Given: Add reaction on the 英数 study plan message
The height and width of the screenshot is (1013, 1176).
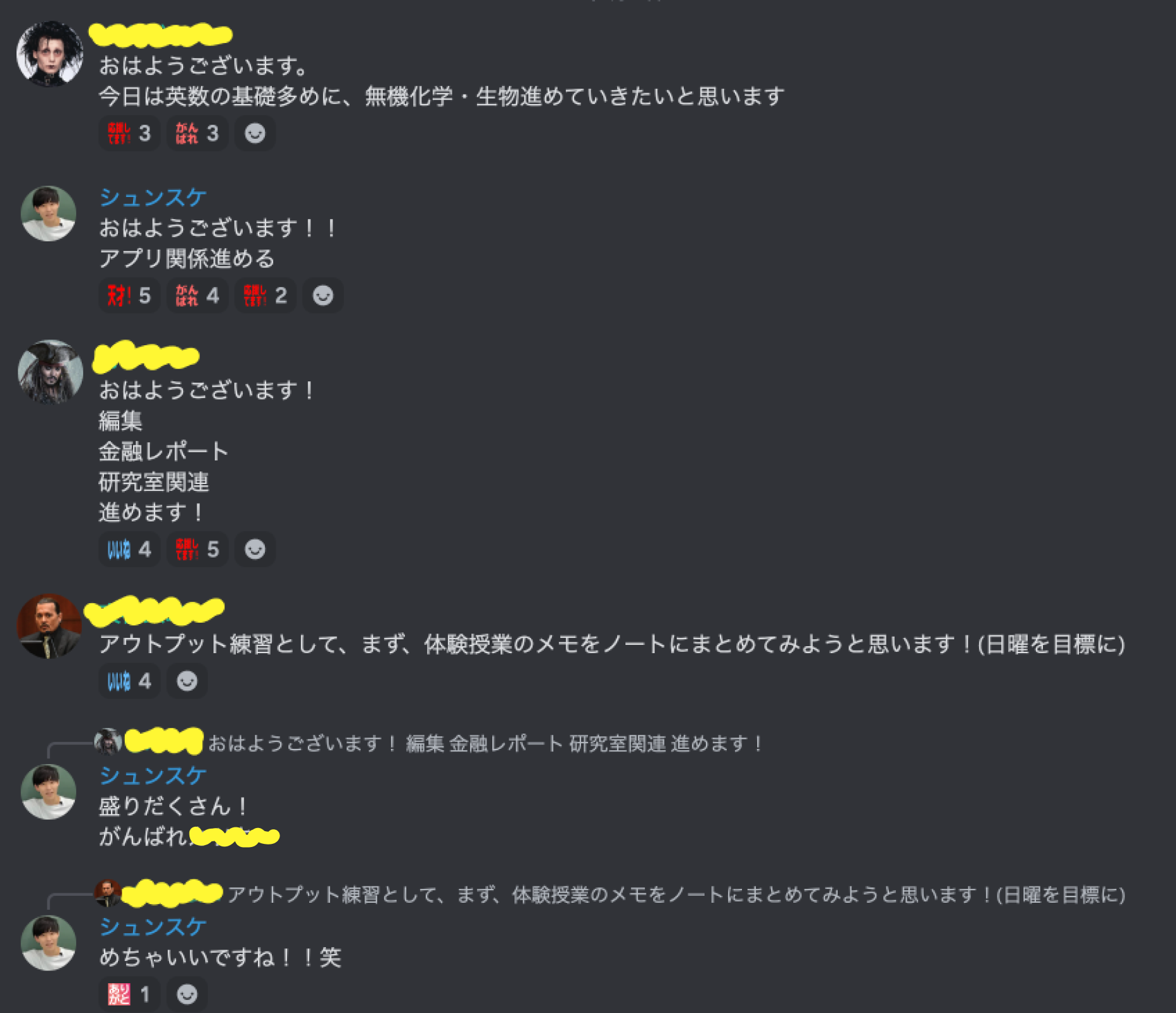Looking at the screenshot, I should click(255, 133).
